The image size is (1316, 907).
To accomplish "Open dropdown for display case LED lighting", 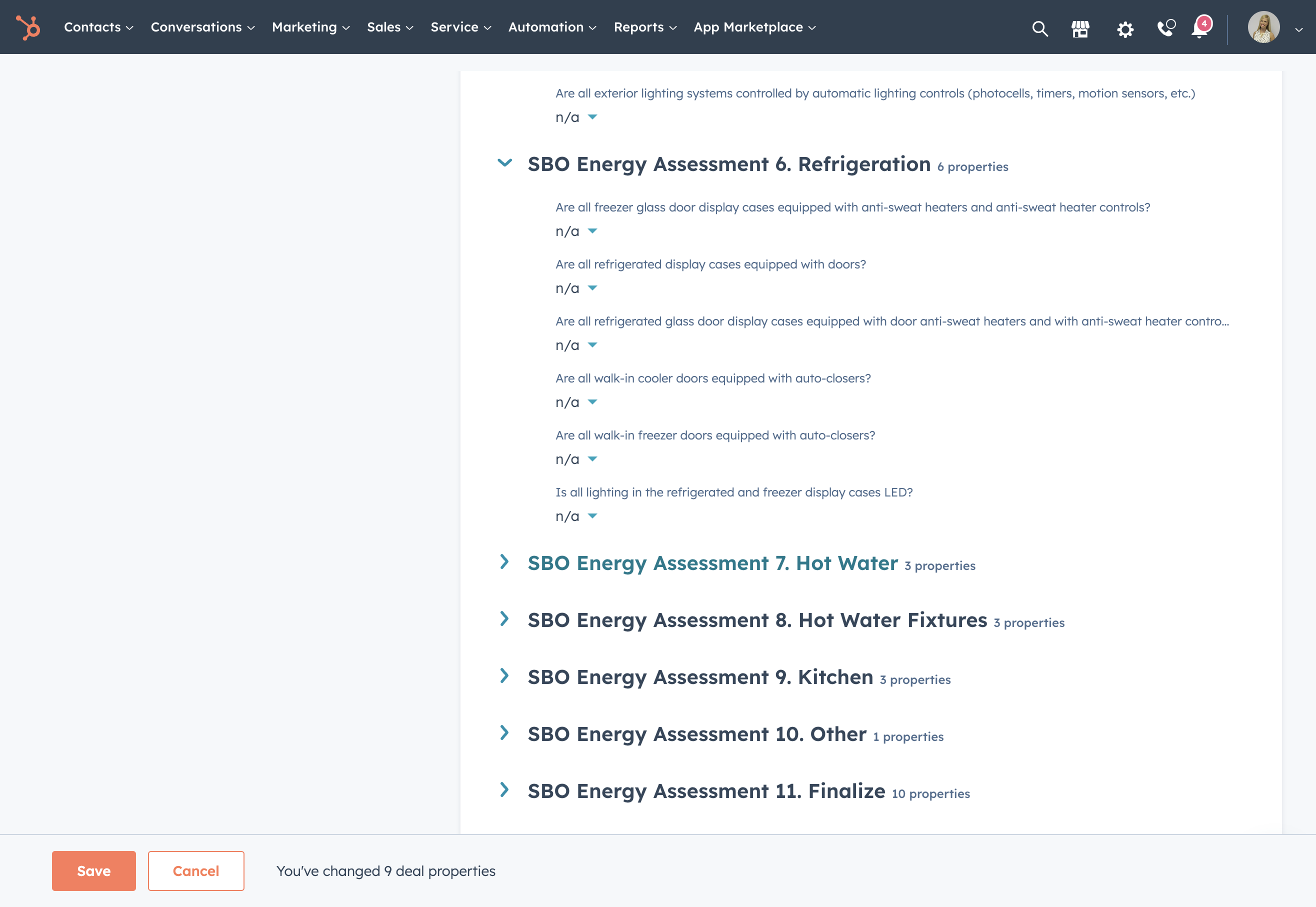I will click(576, 516).
